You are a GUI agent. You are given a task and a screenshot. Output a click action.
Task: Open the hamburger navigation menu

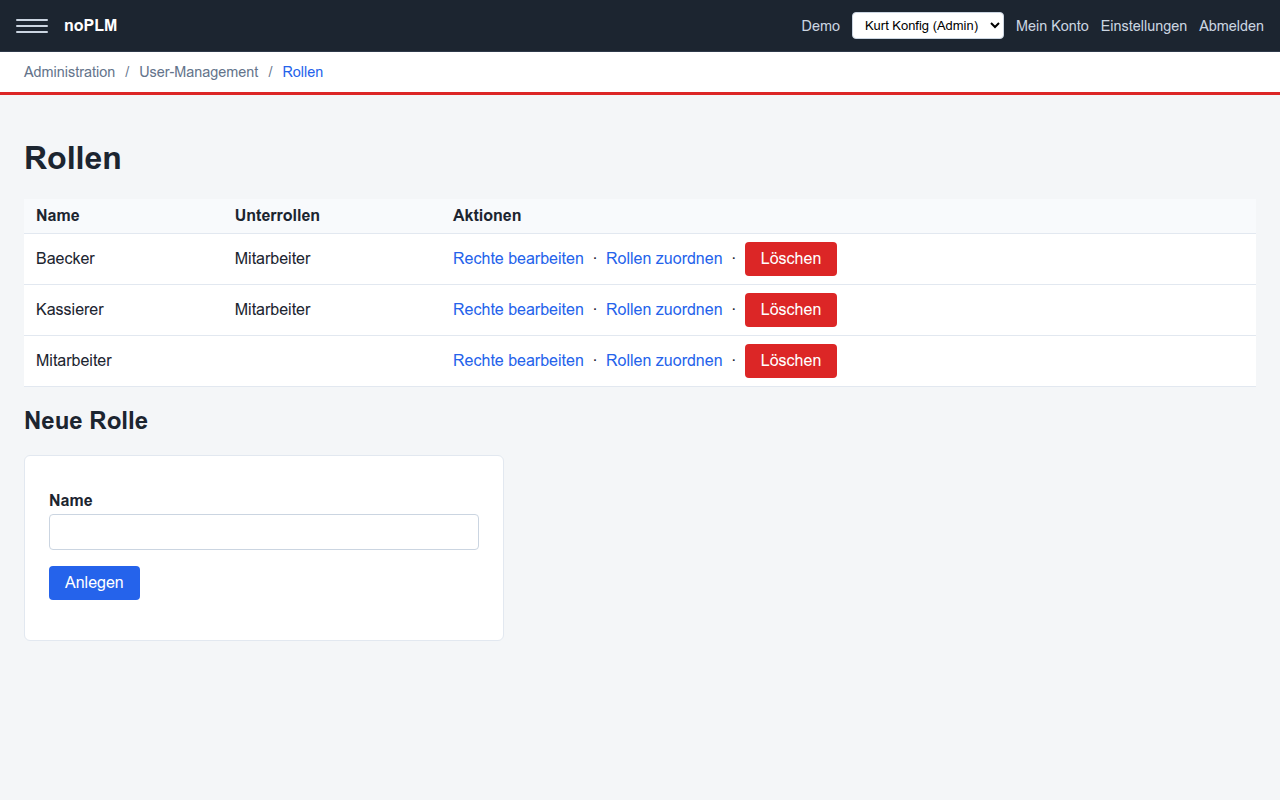point(32,26)
